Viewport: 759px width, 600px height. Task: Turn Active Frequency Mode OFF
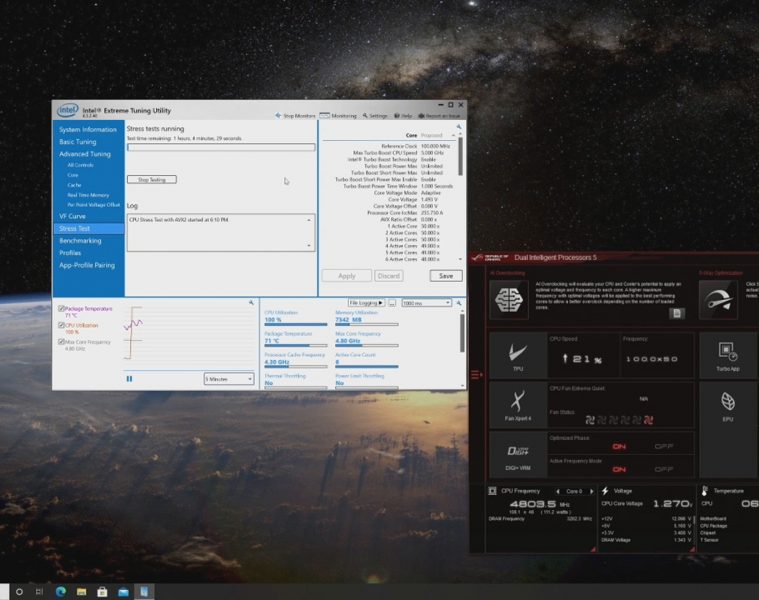664,469
